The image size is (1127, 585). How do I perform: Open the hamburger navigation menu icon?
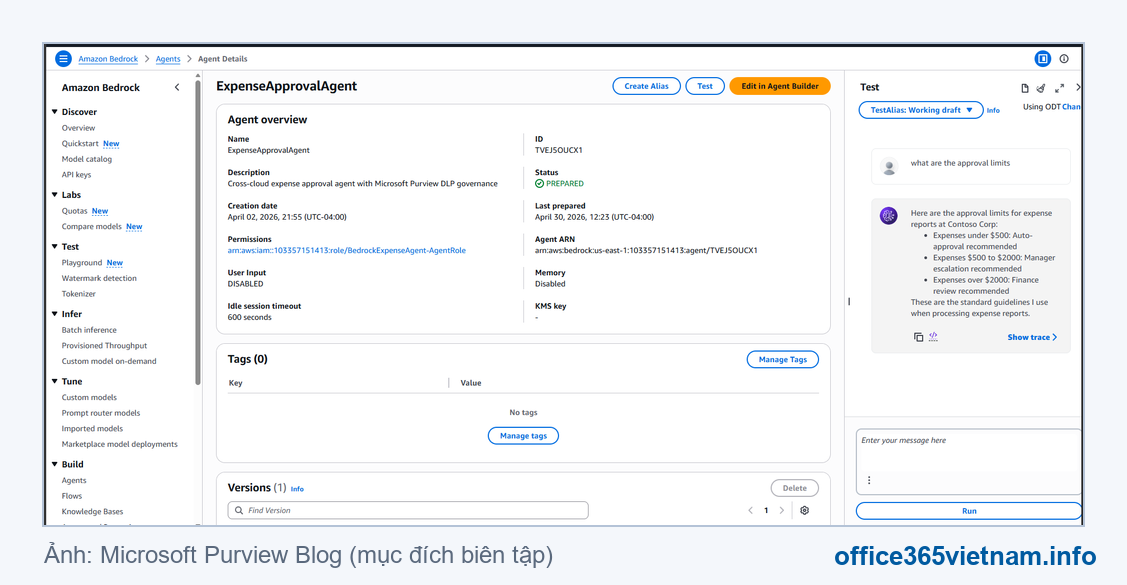click(x=63, y=58)
